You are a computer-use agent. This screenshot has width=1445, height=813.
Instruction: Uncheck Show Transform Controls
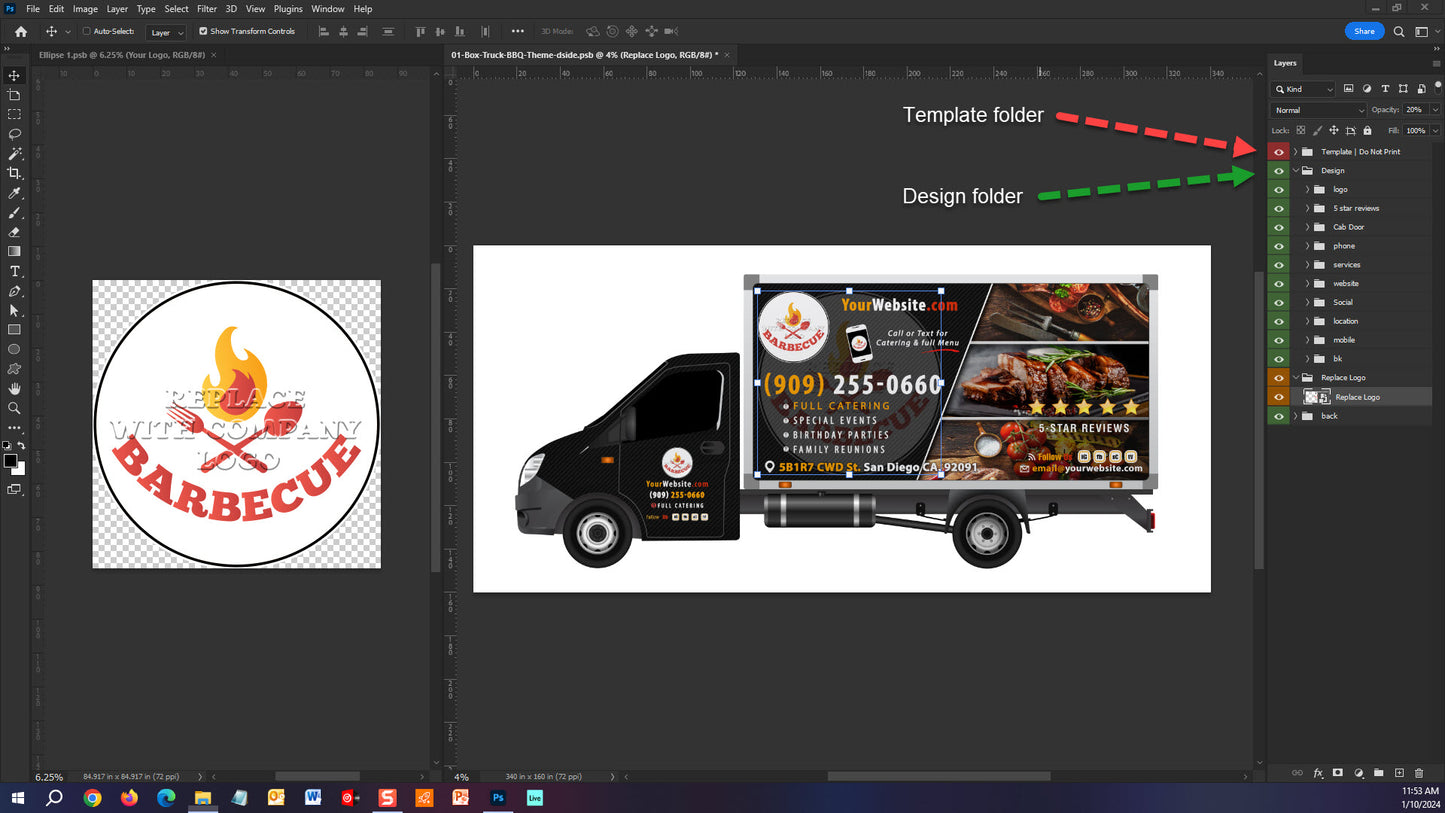click(203, 31)
